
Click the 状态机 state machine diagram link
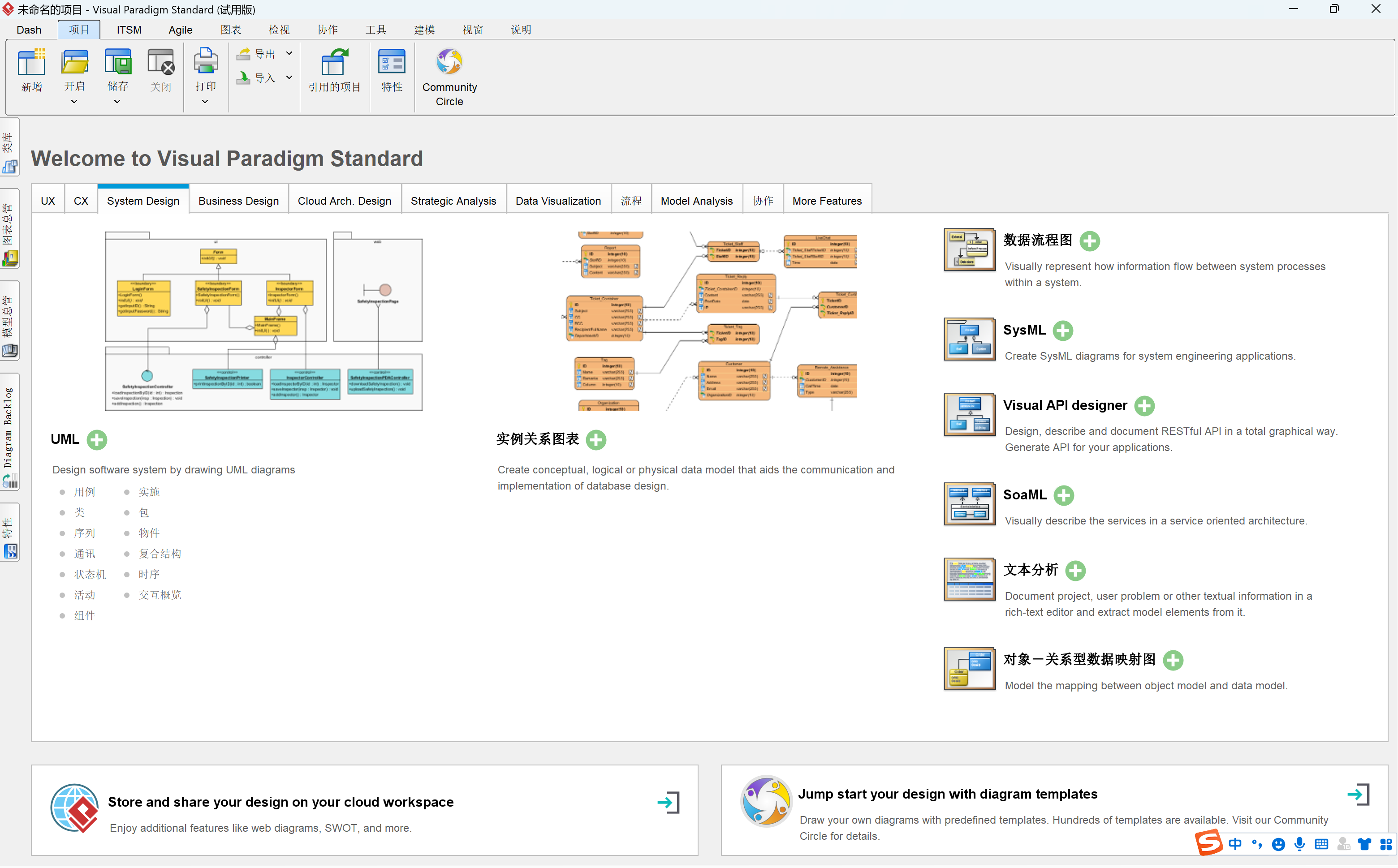(x=90, y=575)
